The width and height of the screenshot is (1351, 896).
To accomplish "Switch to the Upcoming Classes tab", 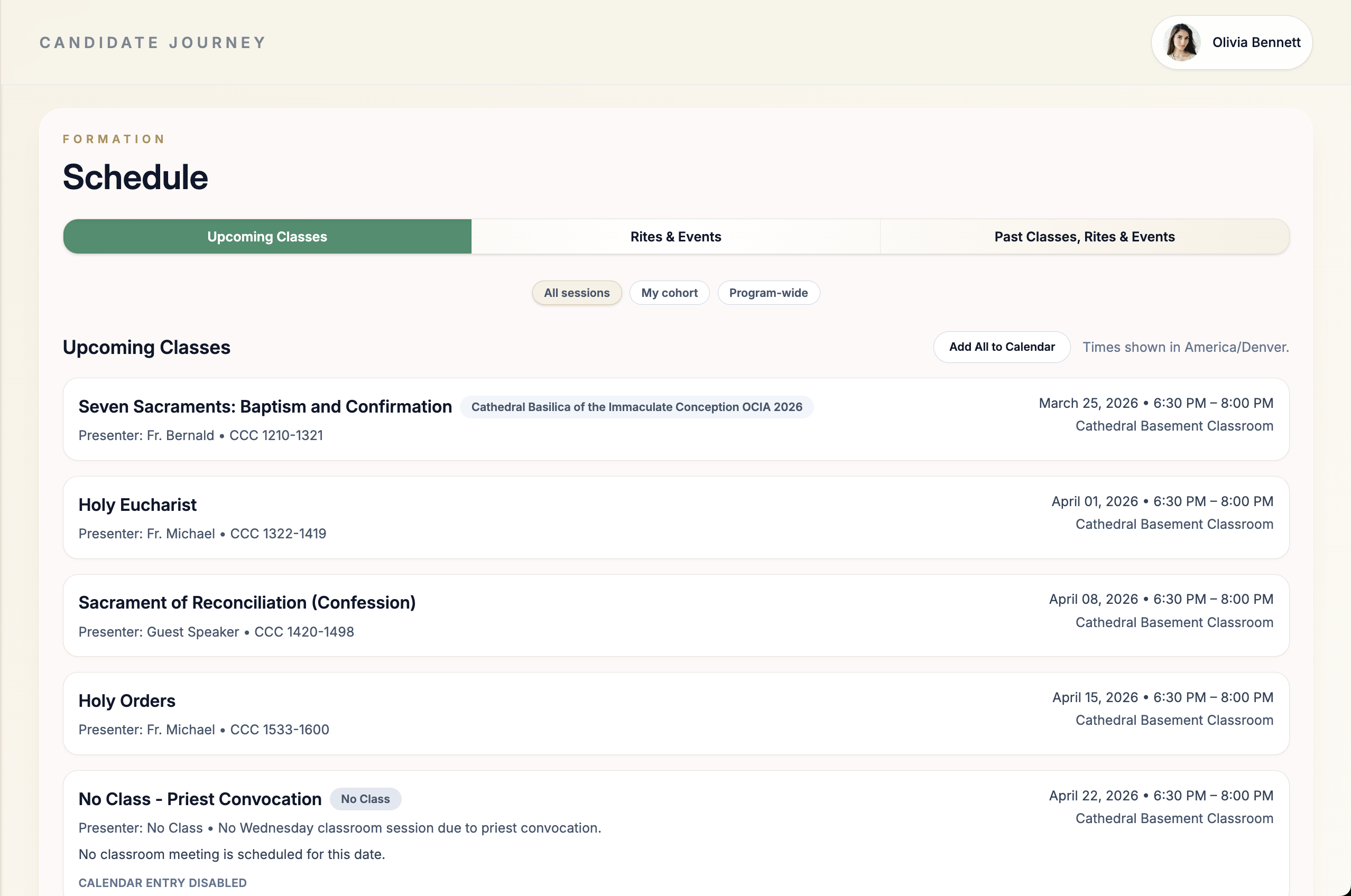I will [x=267, y=237].
